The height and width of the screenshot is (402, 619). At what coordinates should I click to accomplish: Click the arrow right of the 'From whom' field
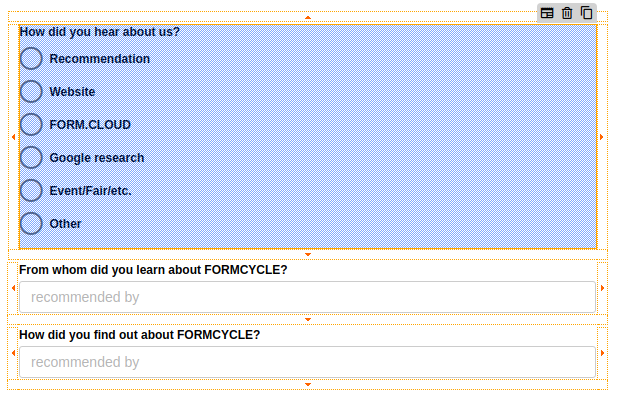(x=602, y=288)
